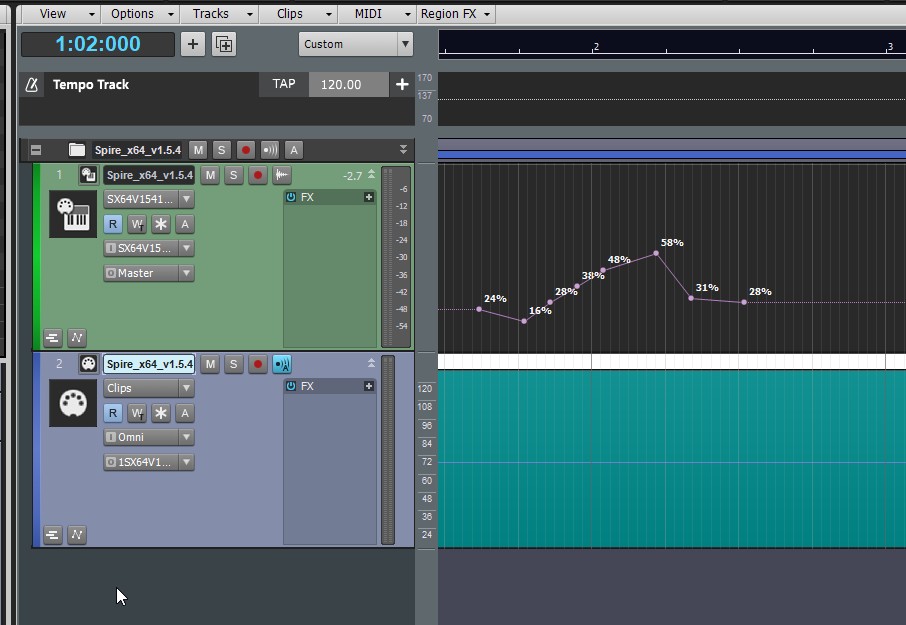
Task: Click the -2.7 volume value on track 1
Action: click(x=352, y=176)
